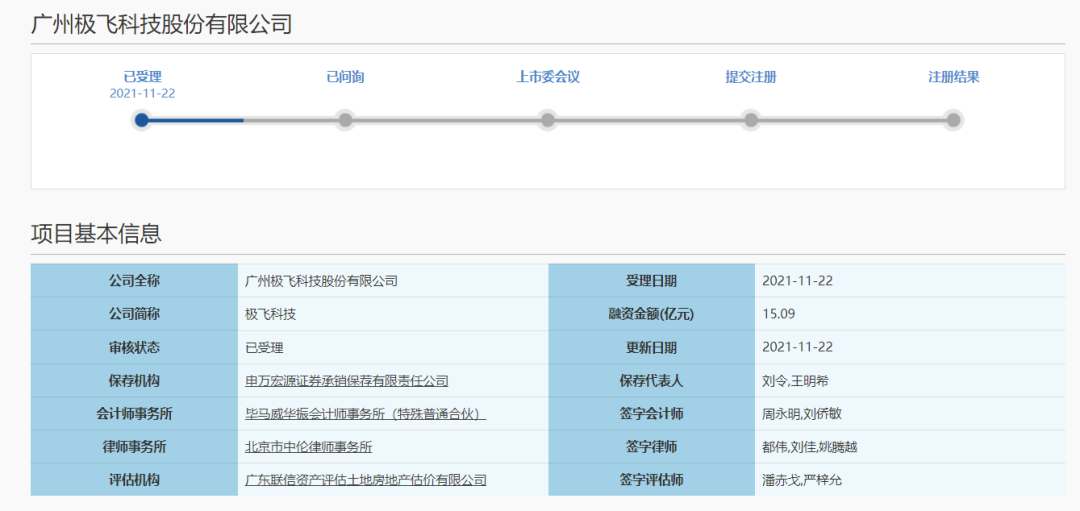1080x511 pixels.
Task: Click the 上市委会议 progress step dot
Action: pos(548,120)
